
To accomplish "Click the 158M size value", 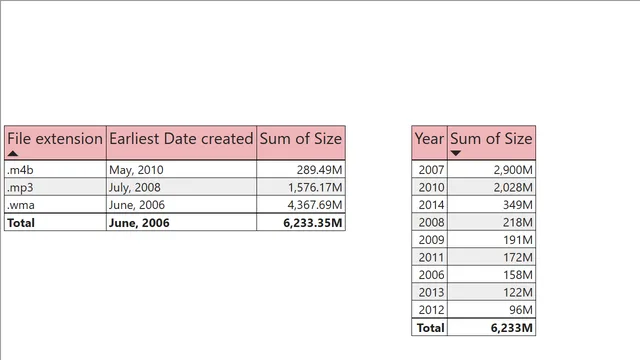I will pos(518,275).
